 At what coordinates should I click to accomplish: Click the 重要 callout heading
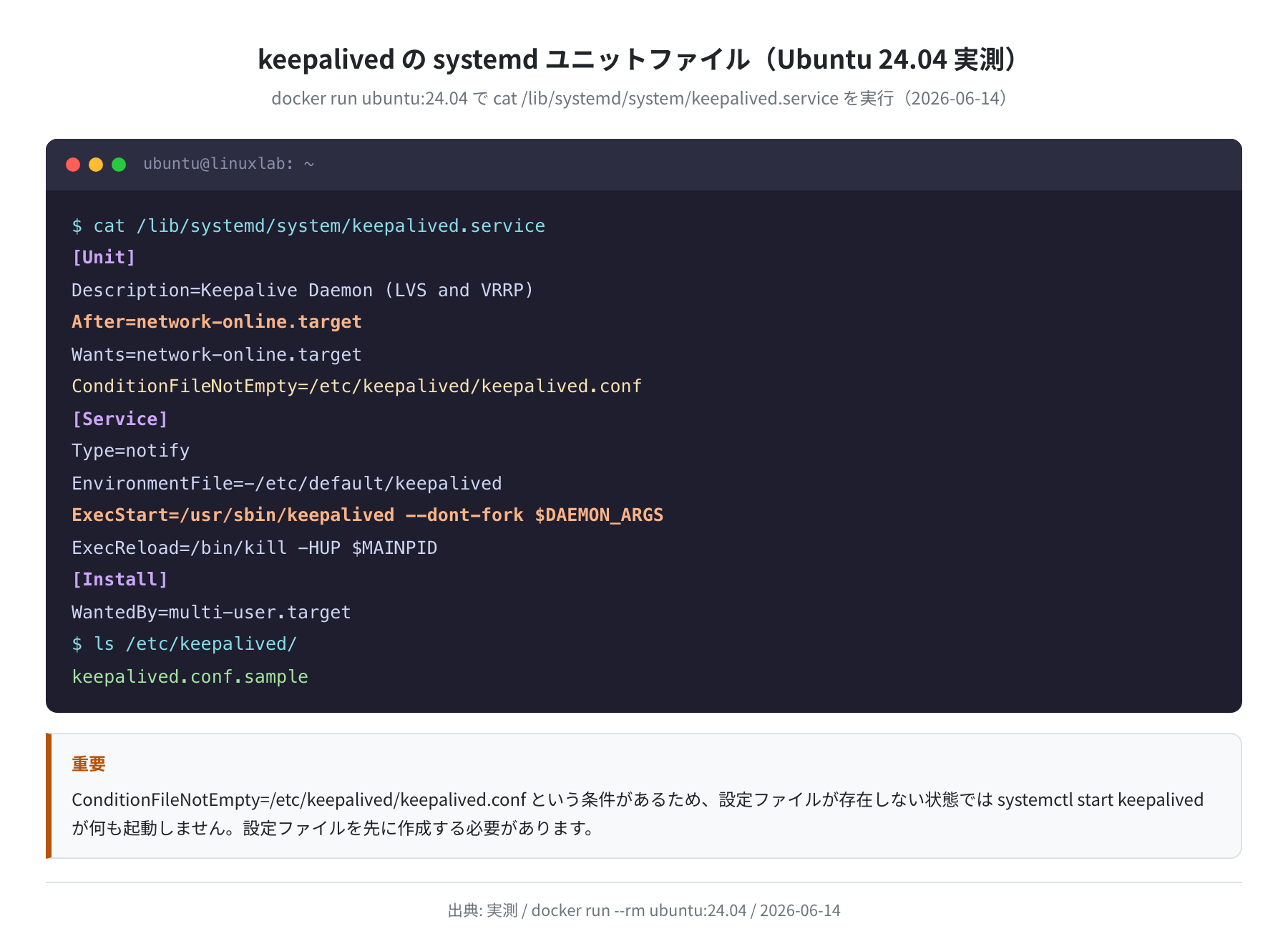pos(89,764)
